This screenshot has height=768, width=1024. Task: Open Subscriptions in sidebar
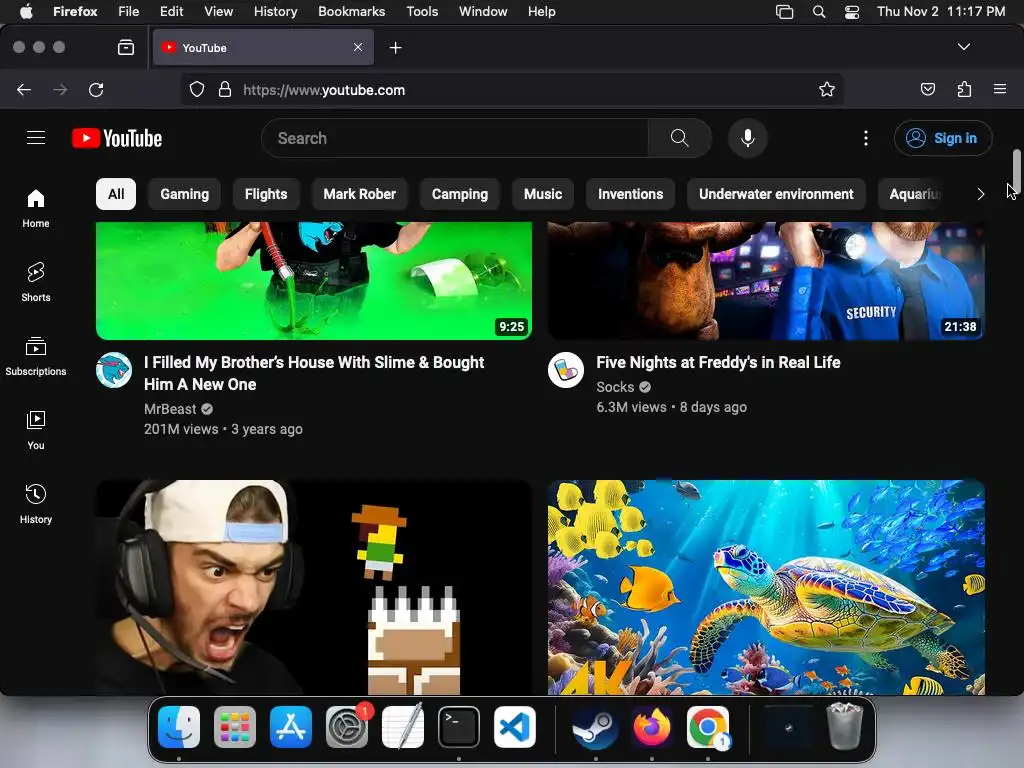[x=36, y=357]
